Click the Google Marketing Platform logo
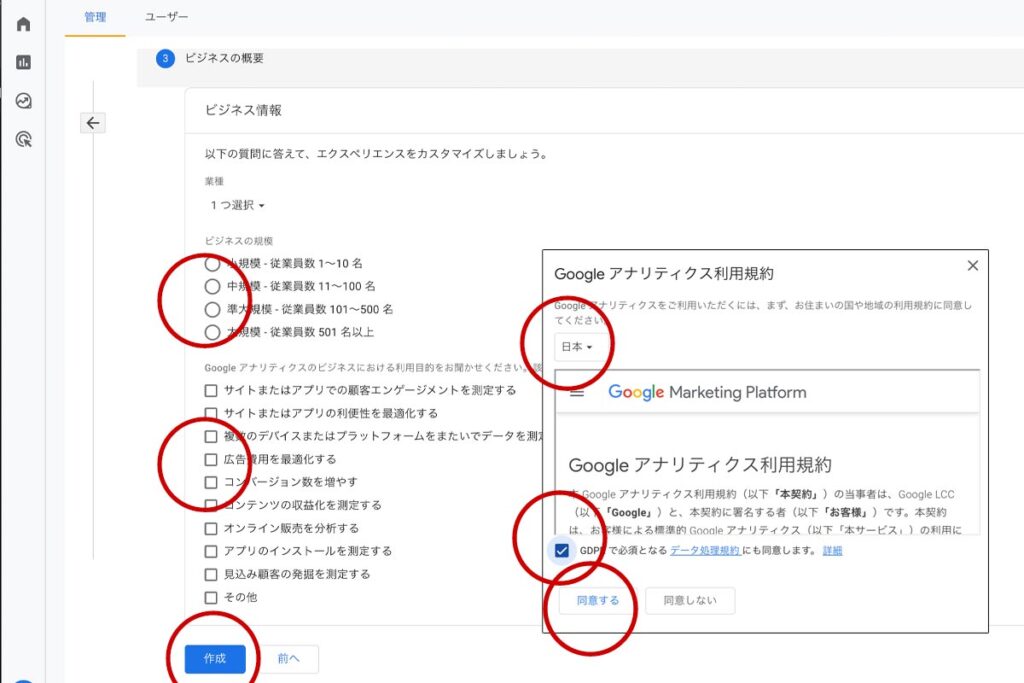 pyautogui.click(x=707, y=392)
